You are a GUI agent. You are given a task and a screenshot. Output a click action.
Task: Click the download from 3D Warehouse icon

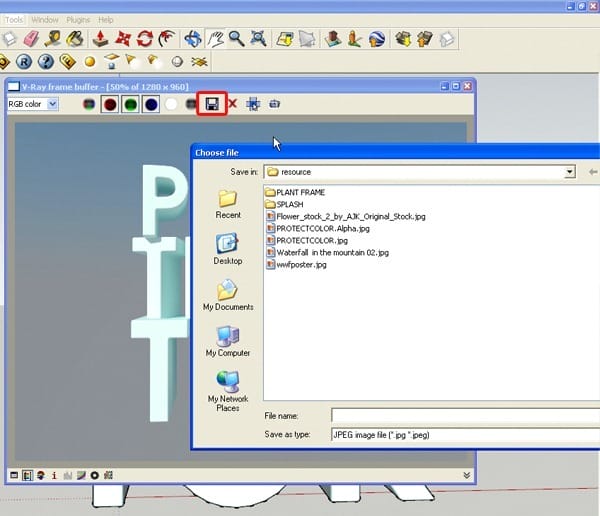[x=403, y=39]
